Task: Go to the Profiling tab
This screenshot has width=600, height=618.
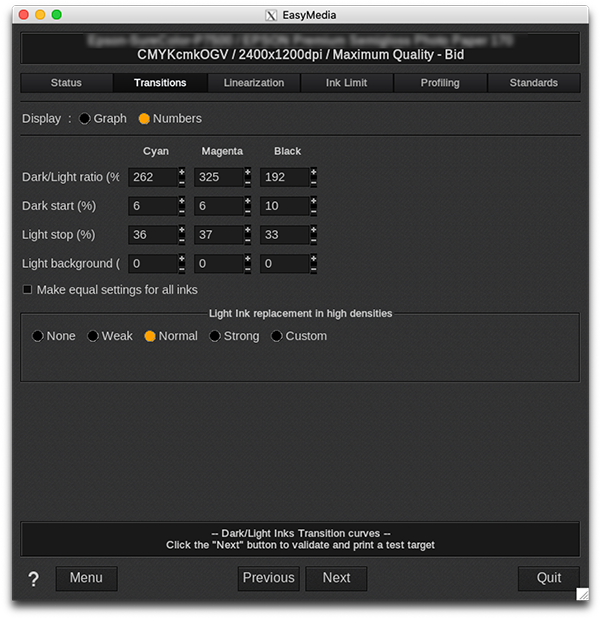Action: pyautogui.click(x=440, y=83)
